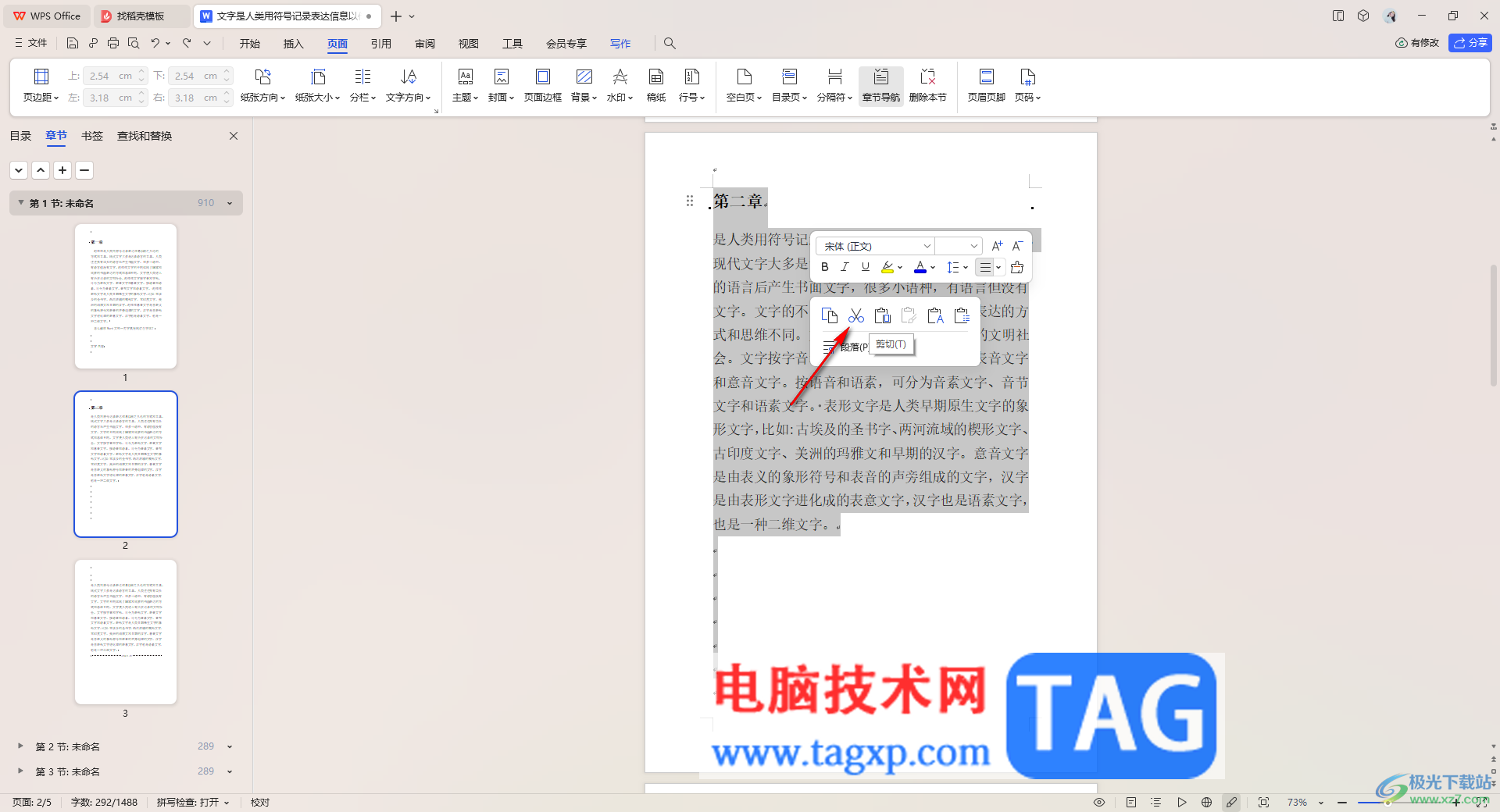Switch to the 开始 ribbon tab
Viewport: 1500px width, 812px height.
[250, 44]
